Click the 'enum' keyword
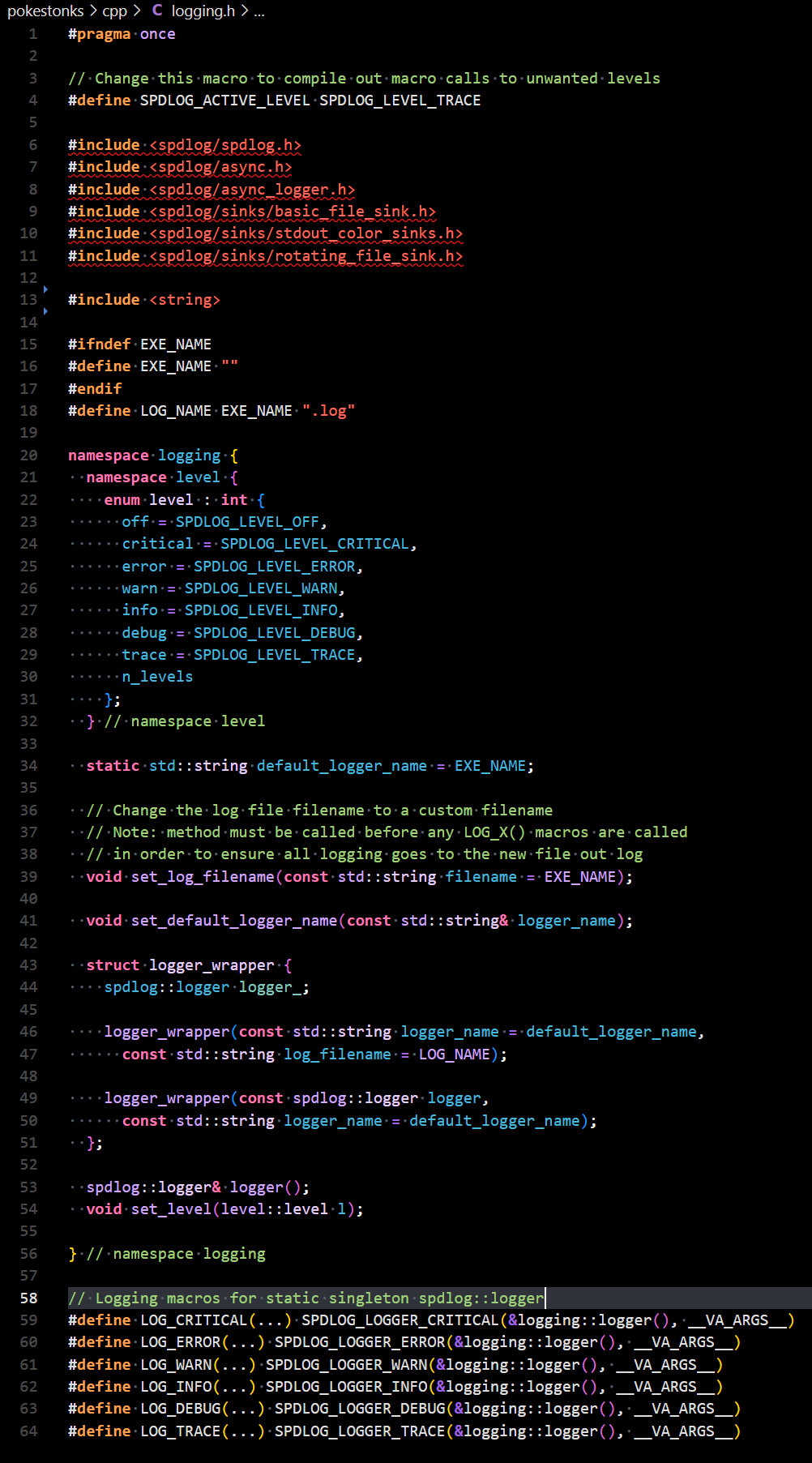The width and height of the screenshot is (812, 1463). click(122, 499)
